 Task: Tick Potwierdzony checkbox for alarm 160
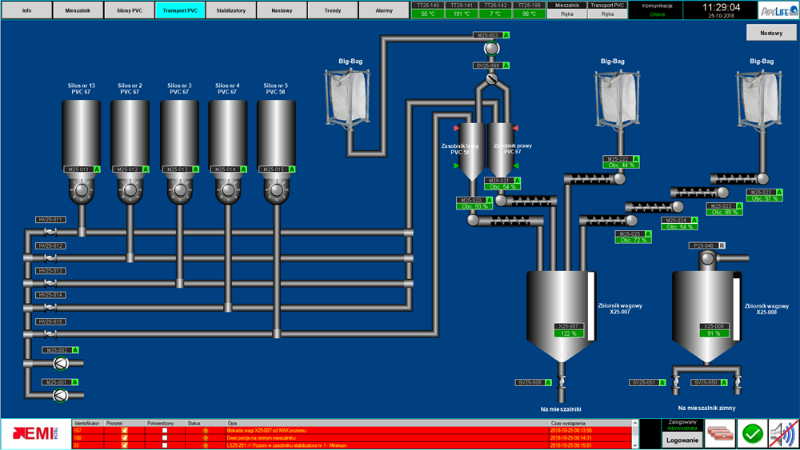coord(165,437)
